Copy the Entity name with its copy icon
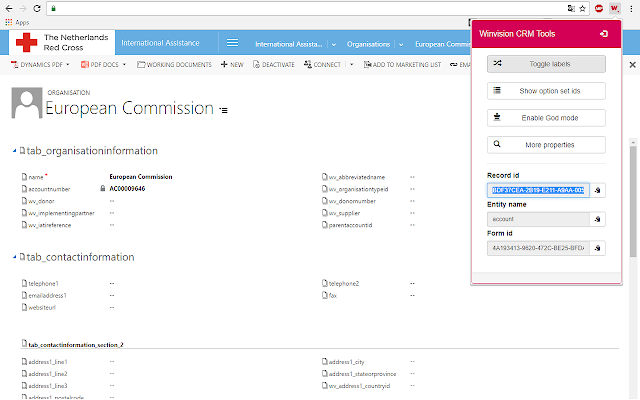Screen dimensions: 640x400 598,219
